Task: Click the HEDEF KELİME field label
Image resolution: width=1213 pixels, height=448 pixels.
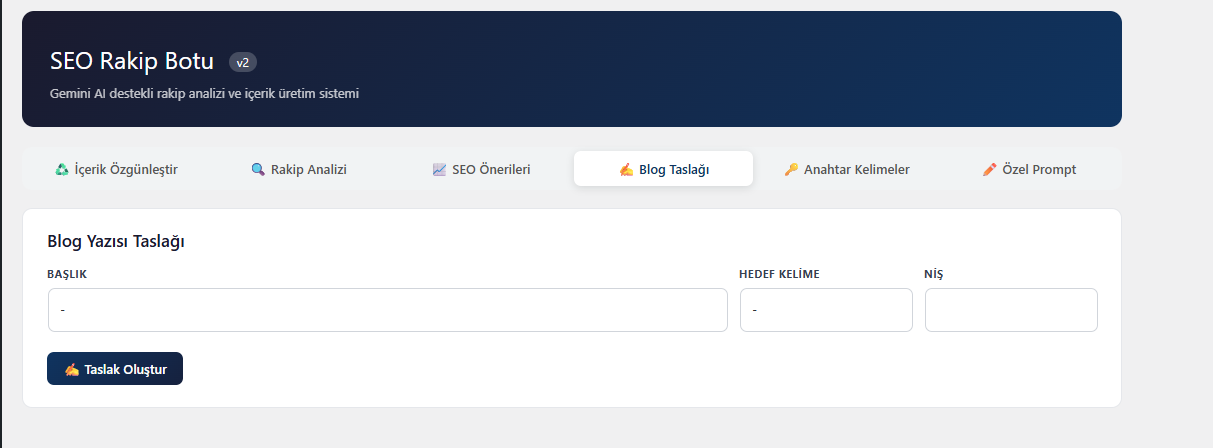Action: 779,273
